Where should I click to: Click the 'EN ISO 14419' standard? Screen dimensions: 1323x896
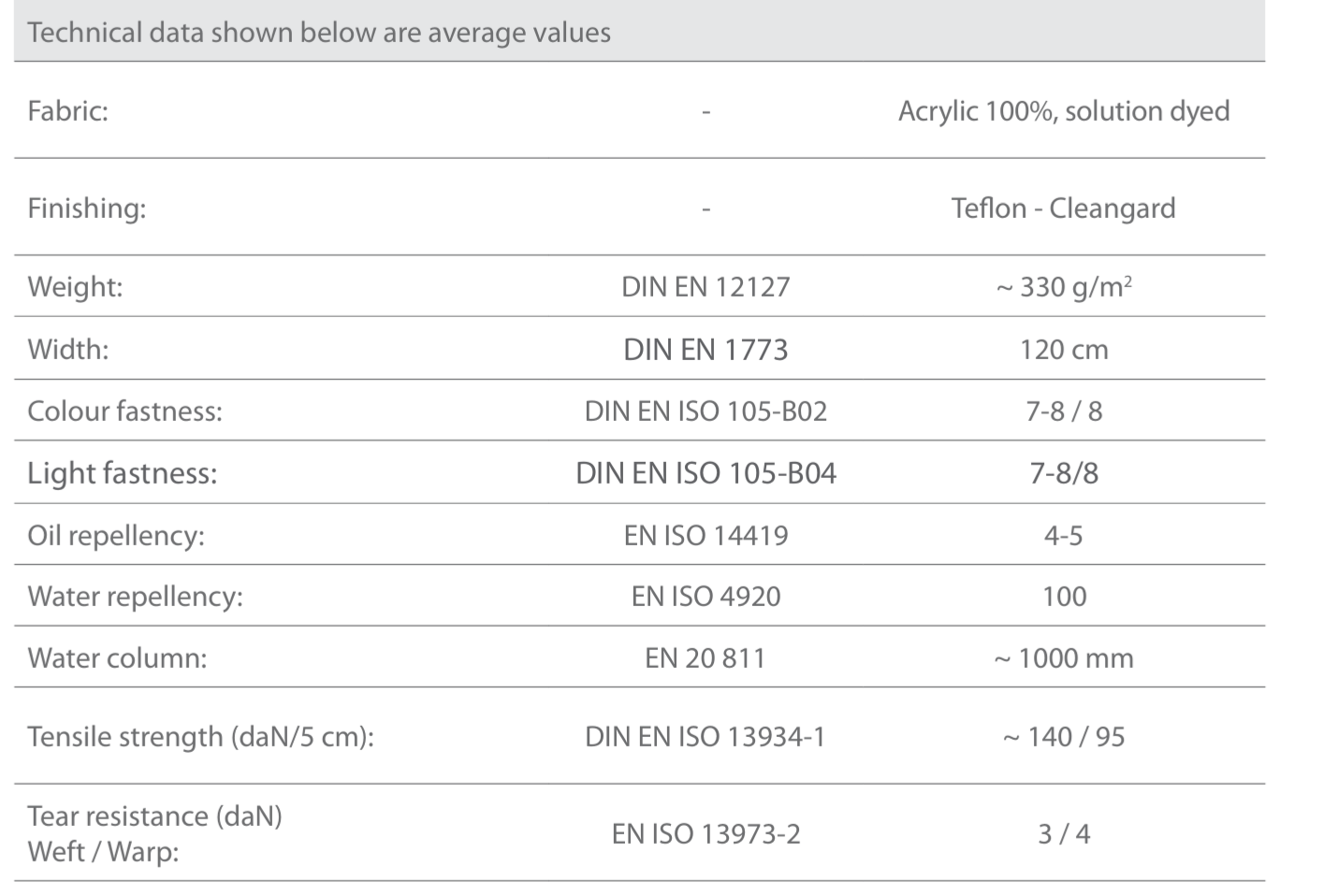[705, 536]
